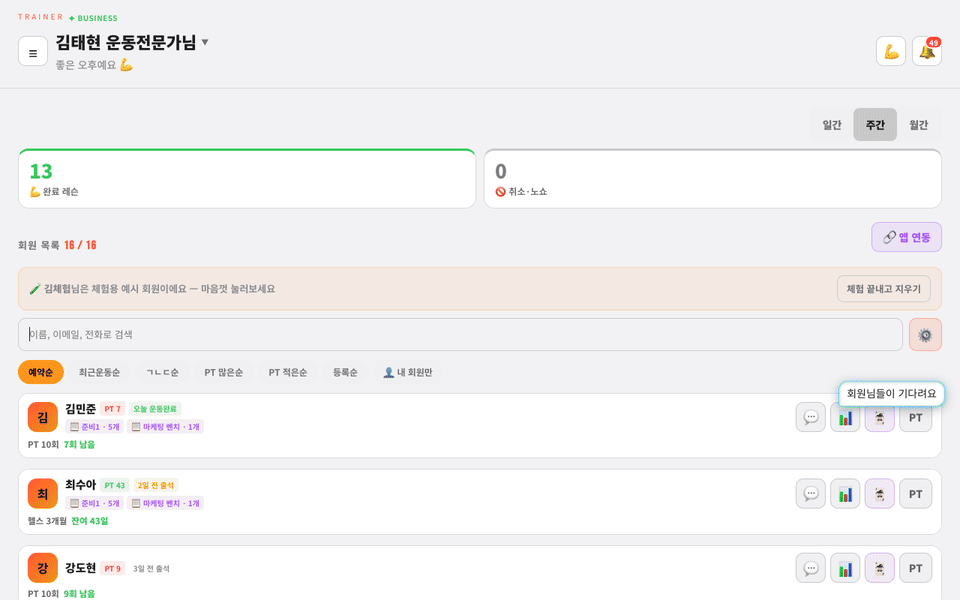The image size is (960, 600).
Task: Sort members by ㄱㄴㄷ순
Action: [162, 372]
